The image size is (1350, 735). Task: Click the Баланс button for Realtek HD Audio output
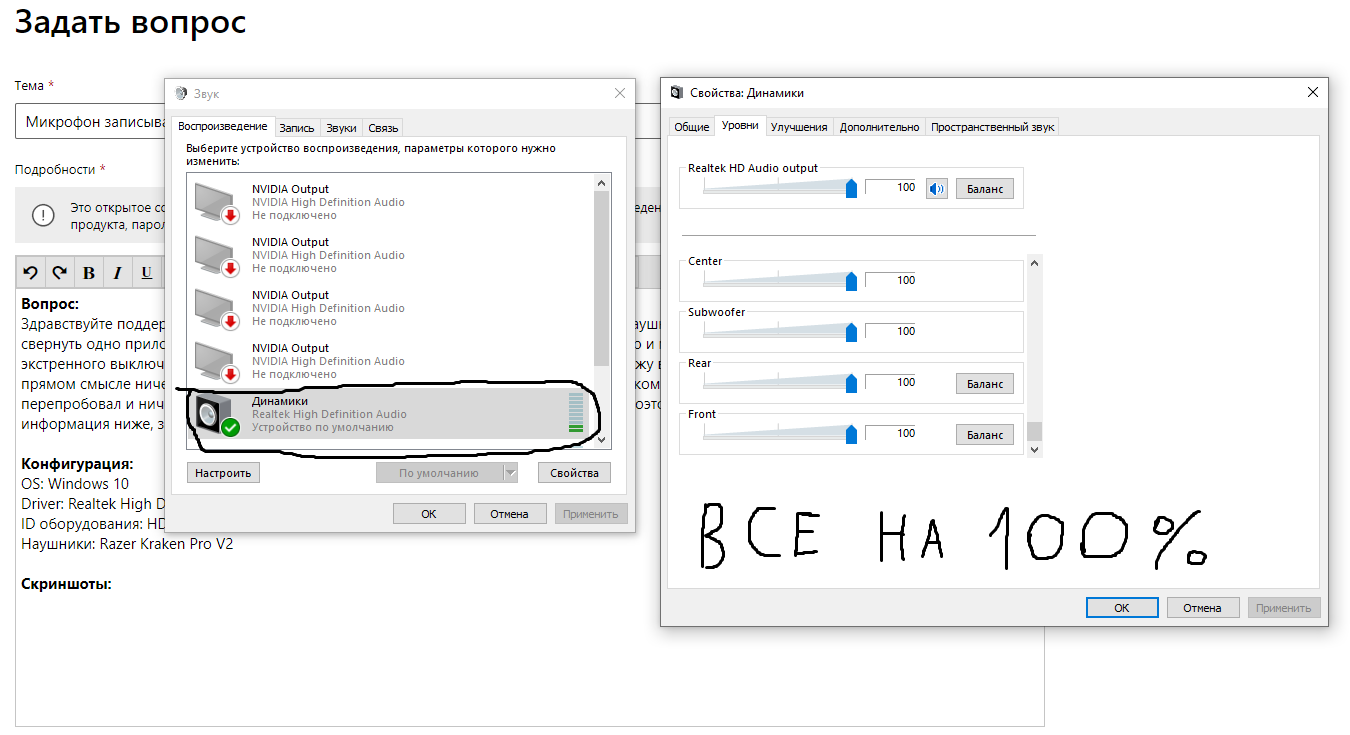click(985, 189)
